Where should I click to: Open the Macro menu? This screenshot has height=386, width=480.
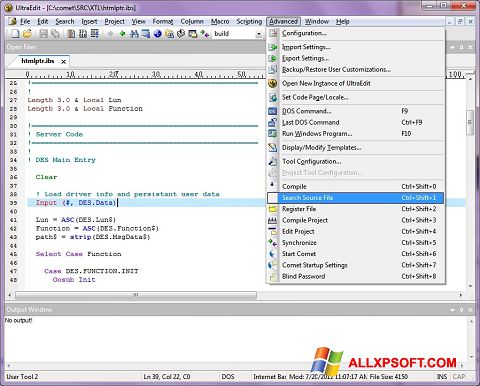[x=220, y=22]
